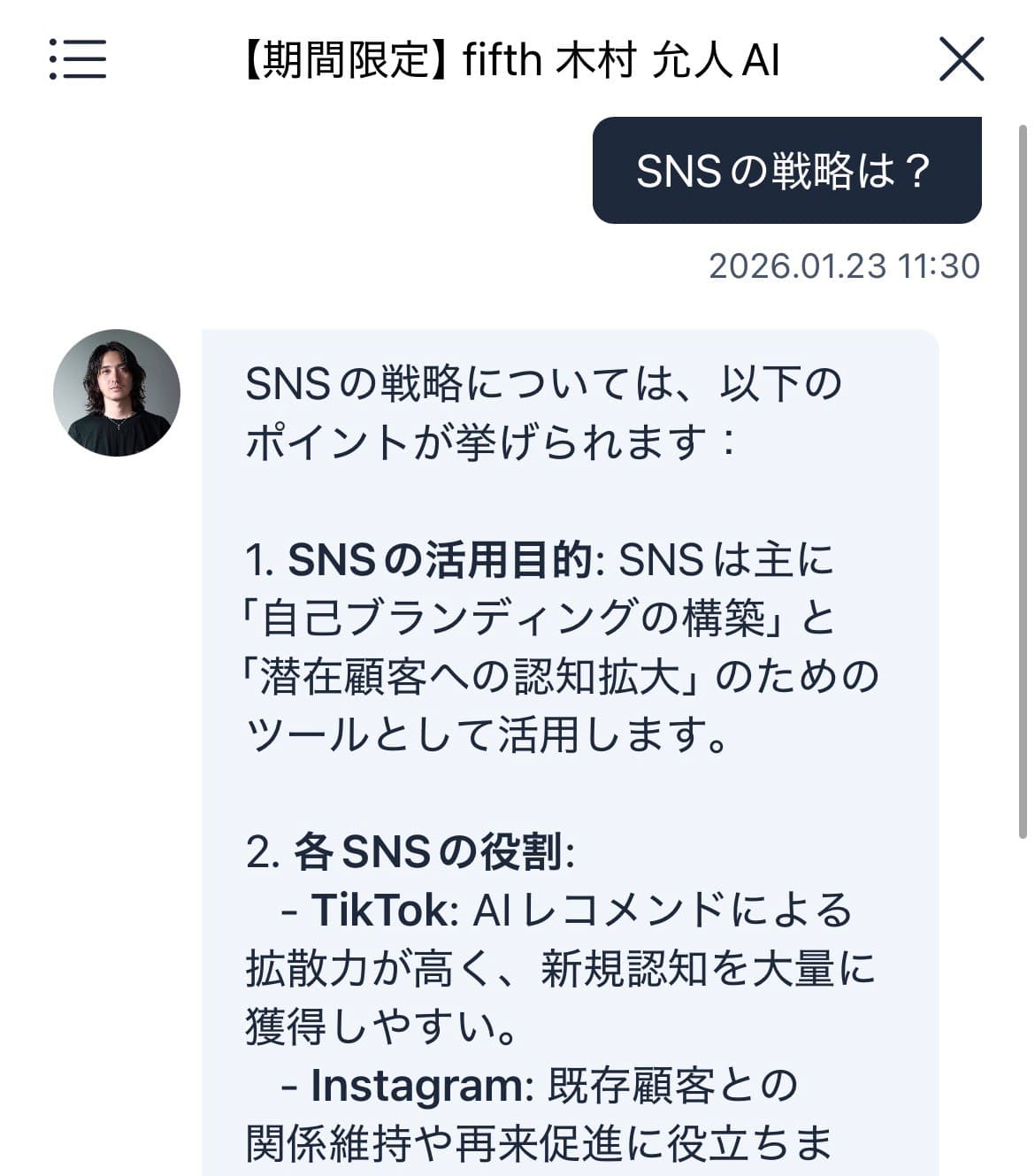Open the list menu icon at top left
1035x1176 pixels.
click(78, 59)
